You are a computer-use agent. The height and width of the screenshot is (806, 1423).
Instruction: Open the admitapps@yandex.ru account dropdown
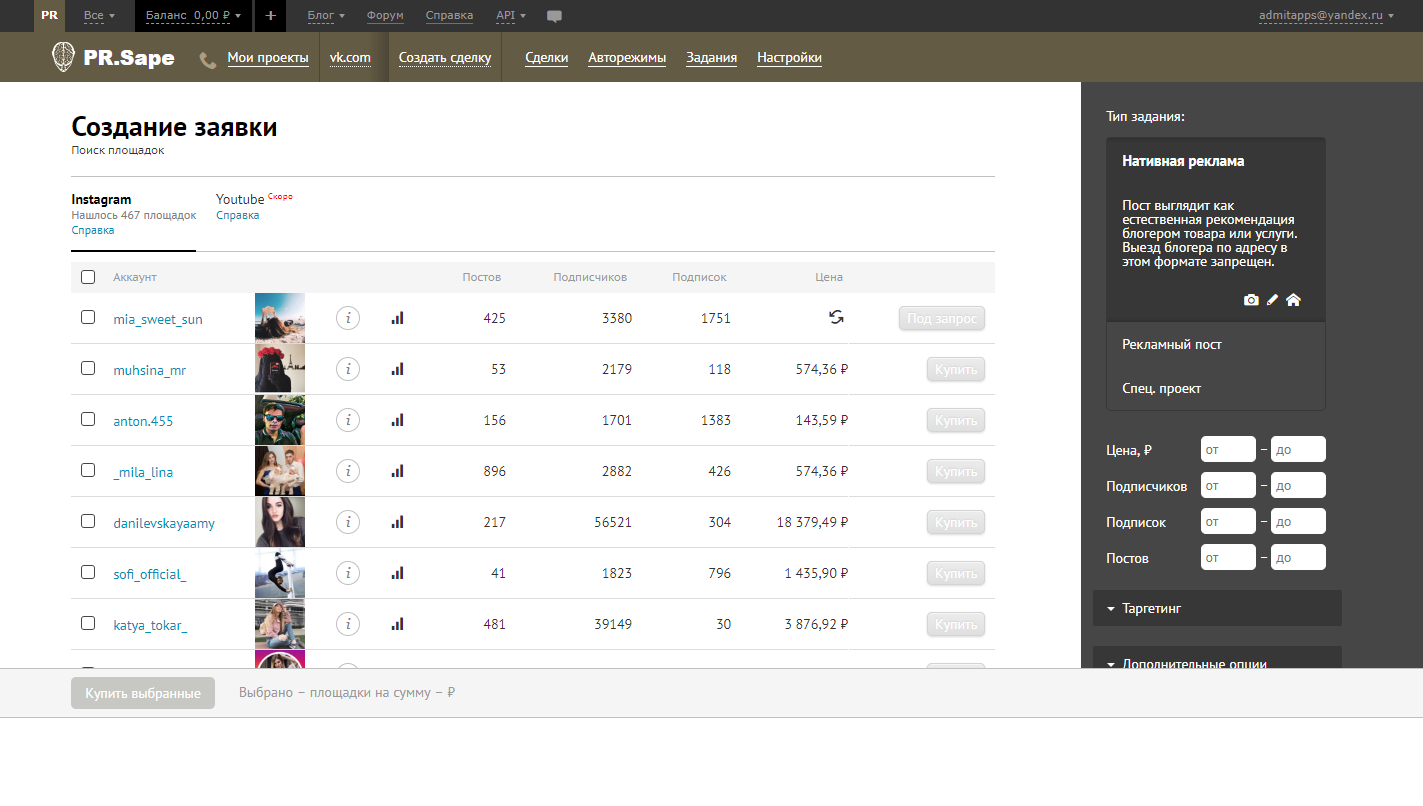1326,16
